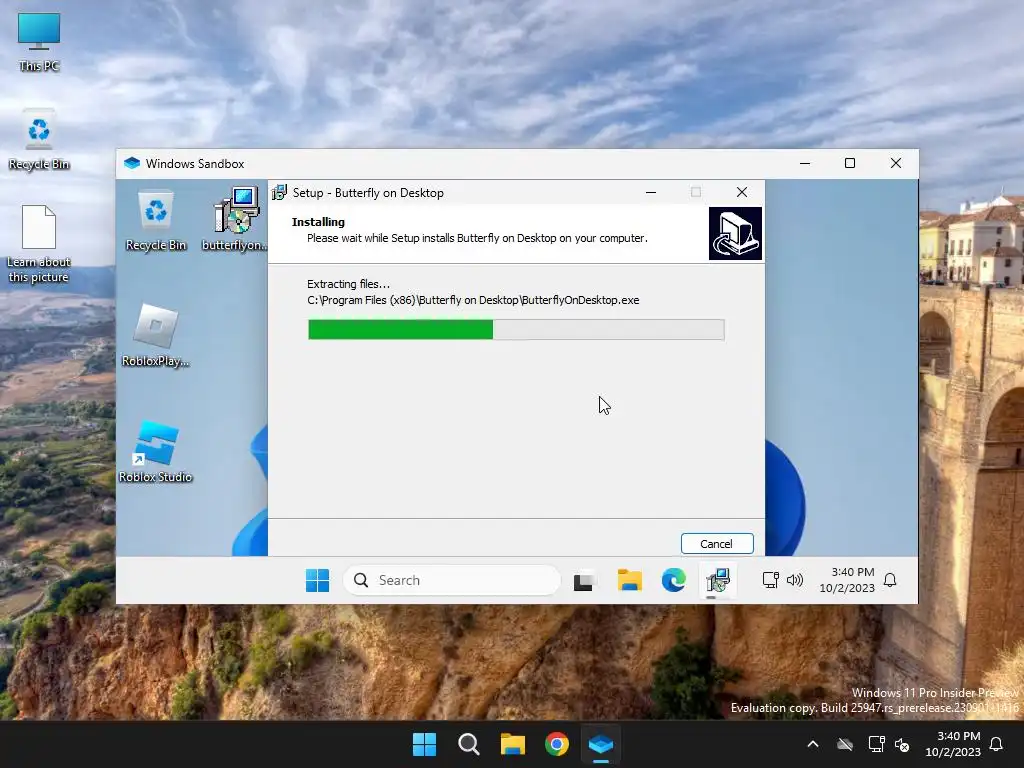This screenshot has width=1024, height=768.
Task: Open This PC desktop icon
Action: point(39,42)
